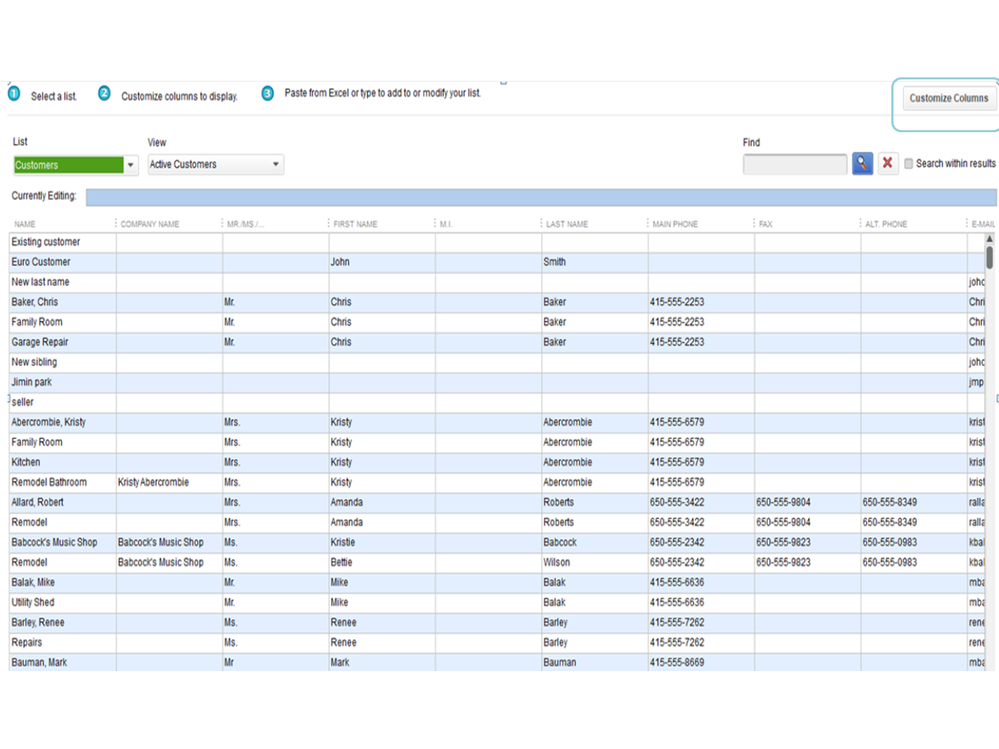This screenshot has width=999, height=749.
Task: Click the red X clear search icon
Action: point(887,164)
